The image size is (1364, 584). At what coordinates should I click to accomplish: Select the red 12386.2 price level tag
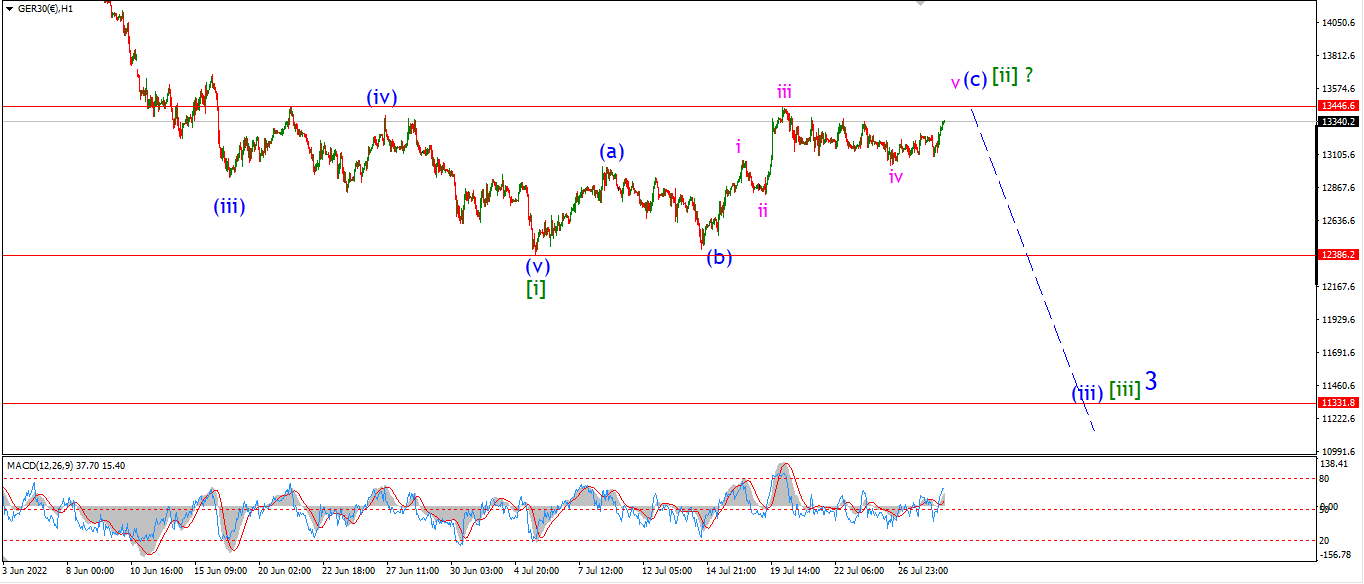[x=1338, y=255]
